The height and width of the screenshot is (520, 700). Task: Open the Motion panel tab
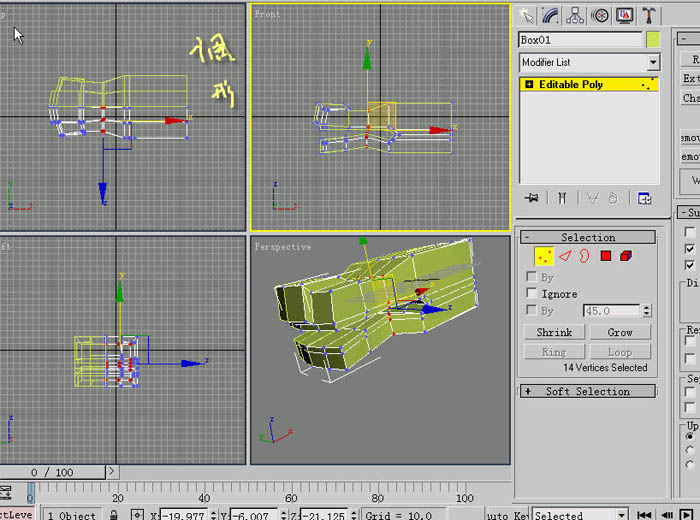coord(600,16)
